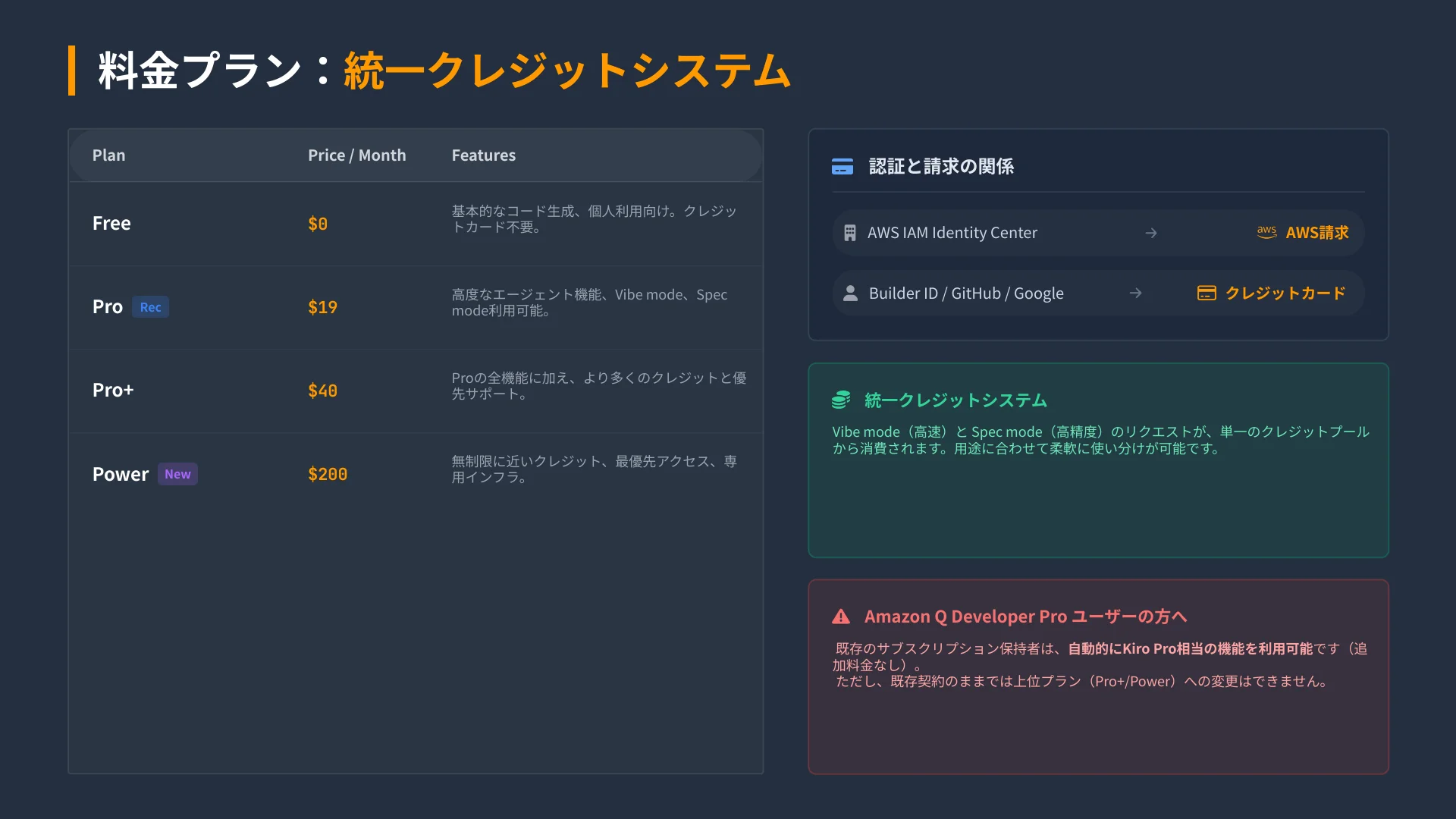Viewport: 1456px width, 819px height.
Task: Select the Features column header
Action: pyautogui.click(x=484, y=155)
